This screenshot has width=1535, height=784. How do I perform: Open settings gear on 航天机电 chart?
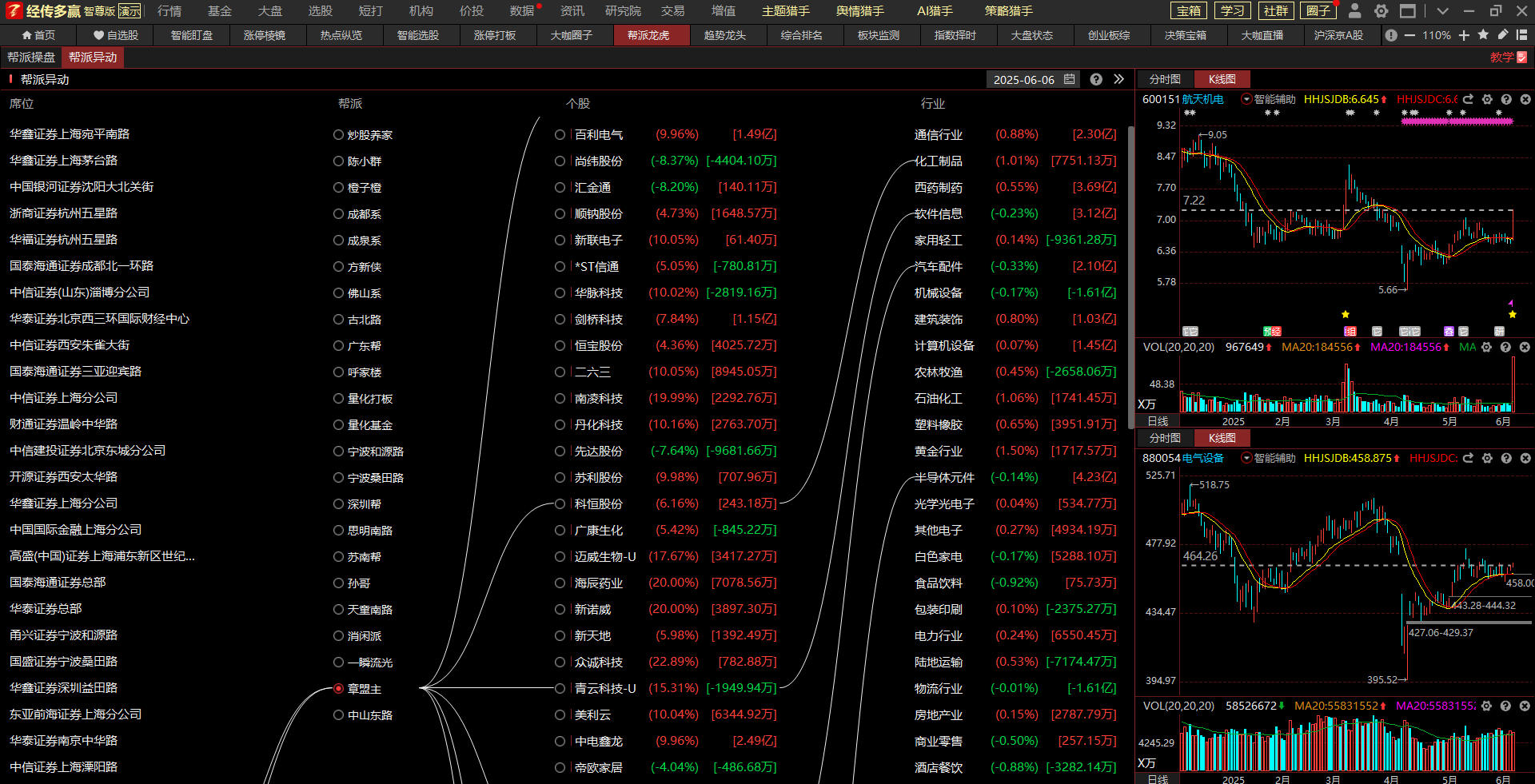coord(1487,99)
